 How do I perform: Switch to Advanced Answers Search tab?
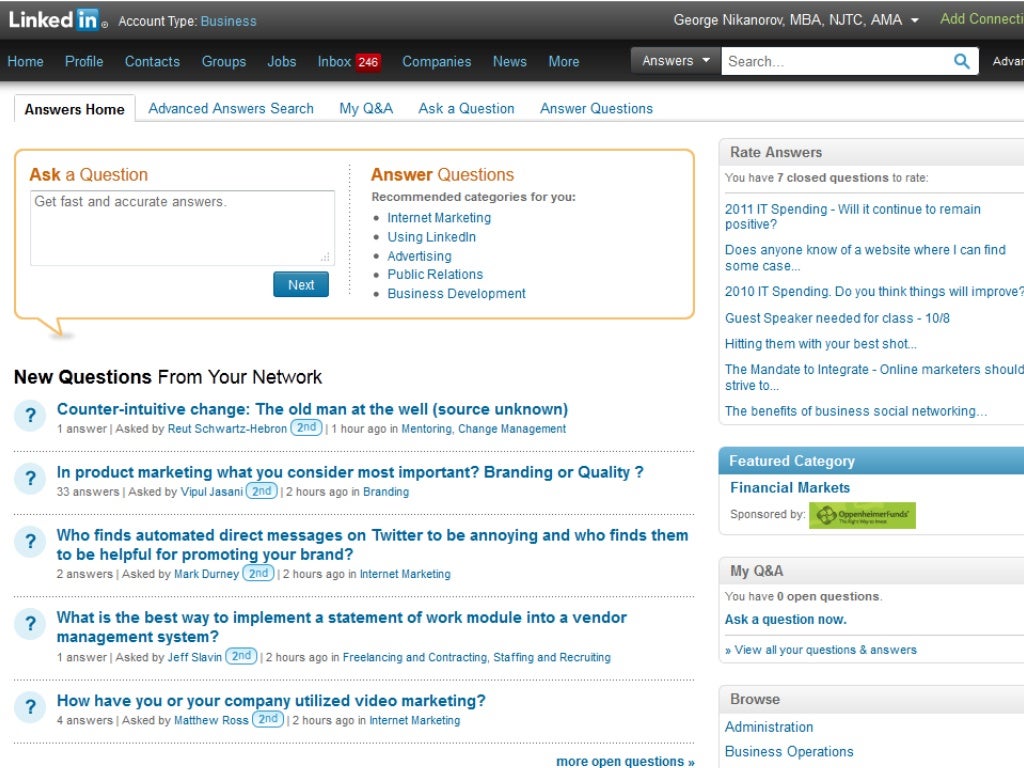(x=231, y=108)
